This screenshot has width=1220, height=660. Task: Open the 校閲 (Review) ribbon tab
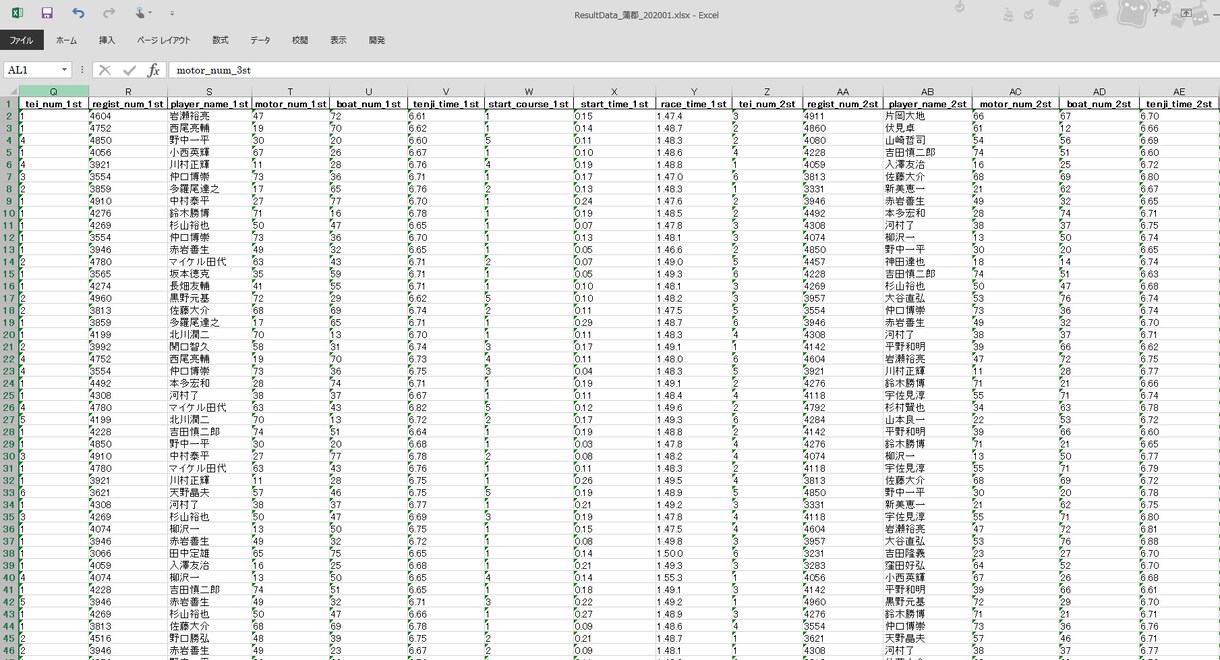click(300, 40)
